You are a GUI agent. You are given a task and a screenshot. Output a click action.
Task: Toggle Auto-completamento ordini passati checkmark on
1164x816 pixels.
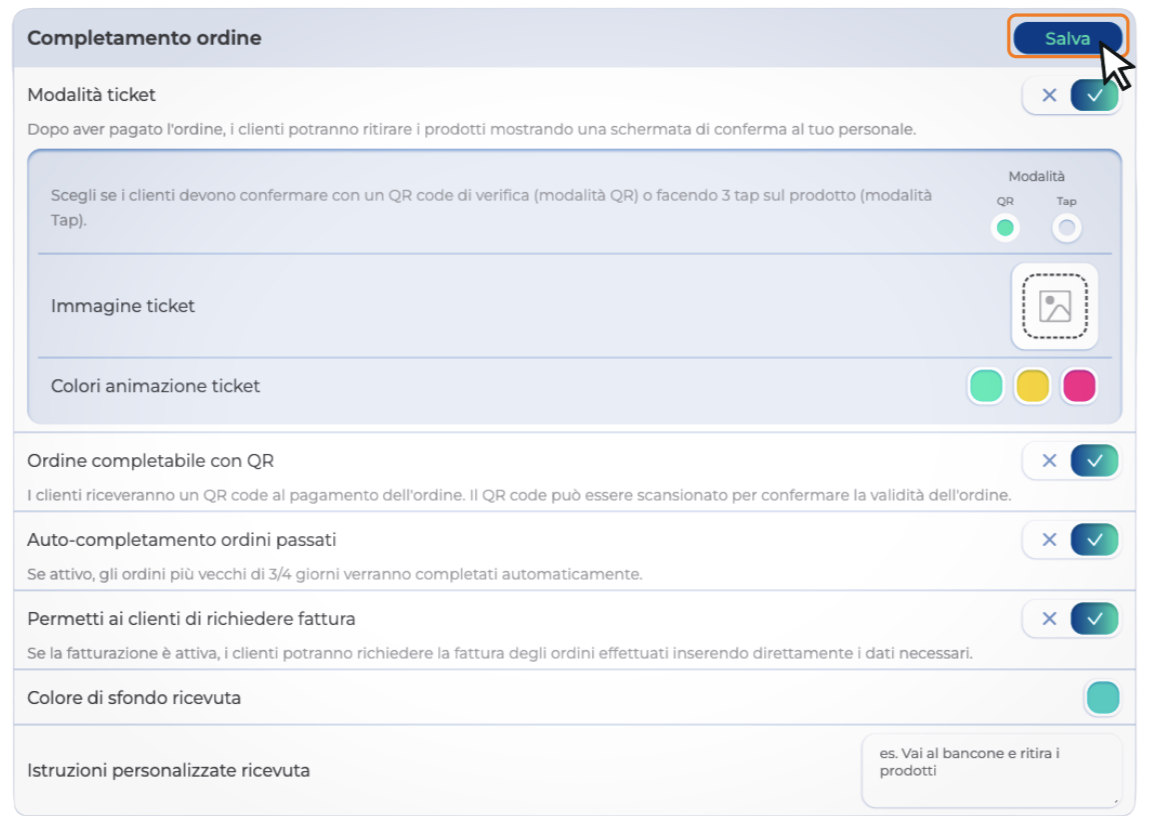pos(1095,540)
